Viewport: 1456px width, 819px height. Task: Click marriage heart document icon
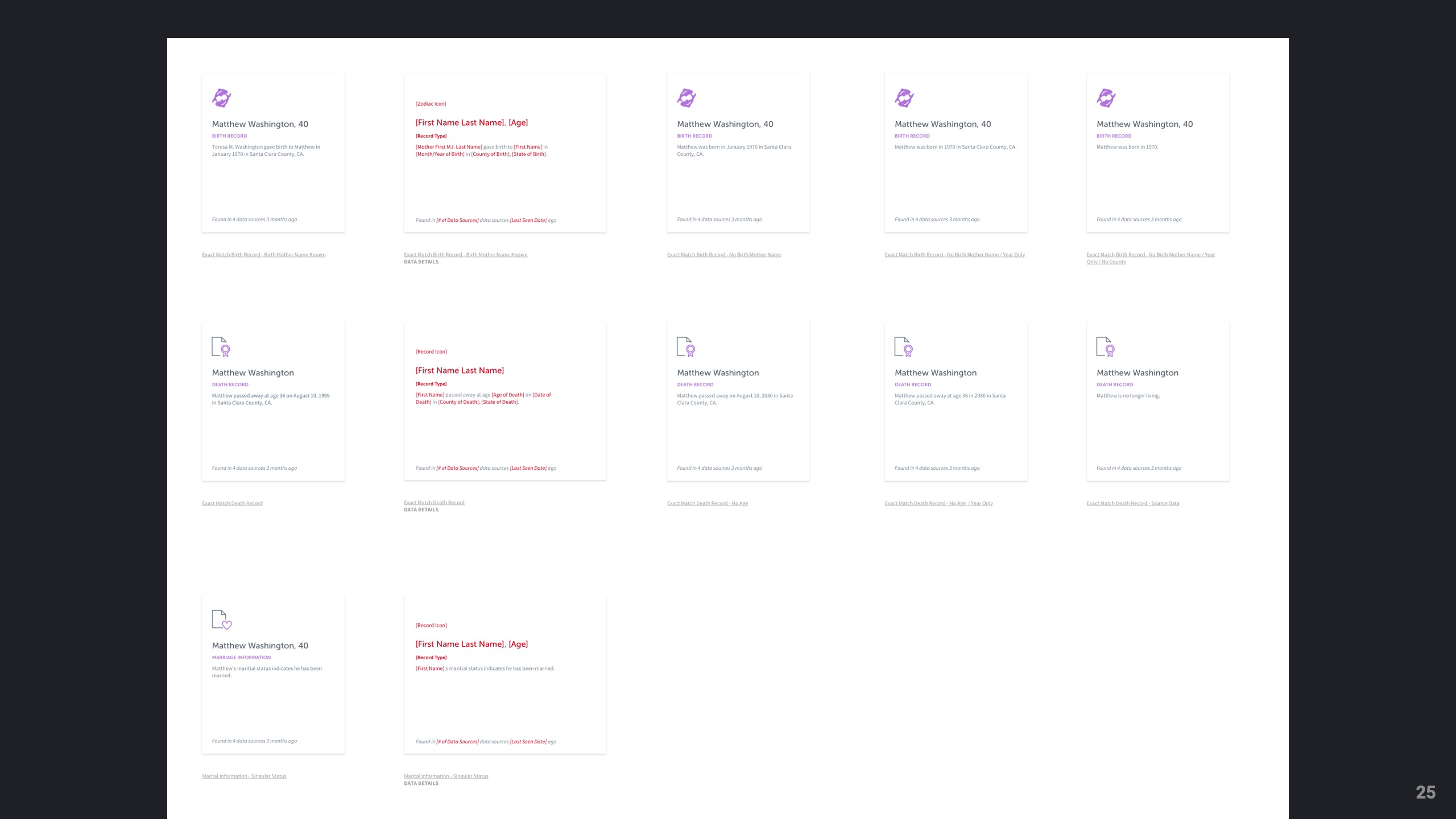coord(221,619)
